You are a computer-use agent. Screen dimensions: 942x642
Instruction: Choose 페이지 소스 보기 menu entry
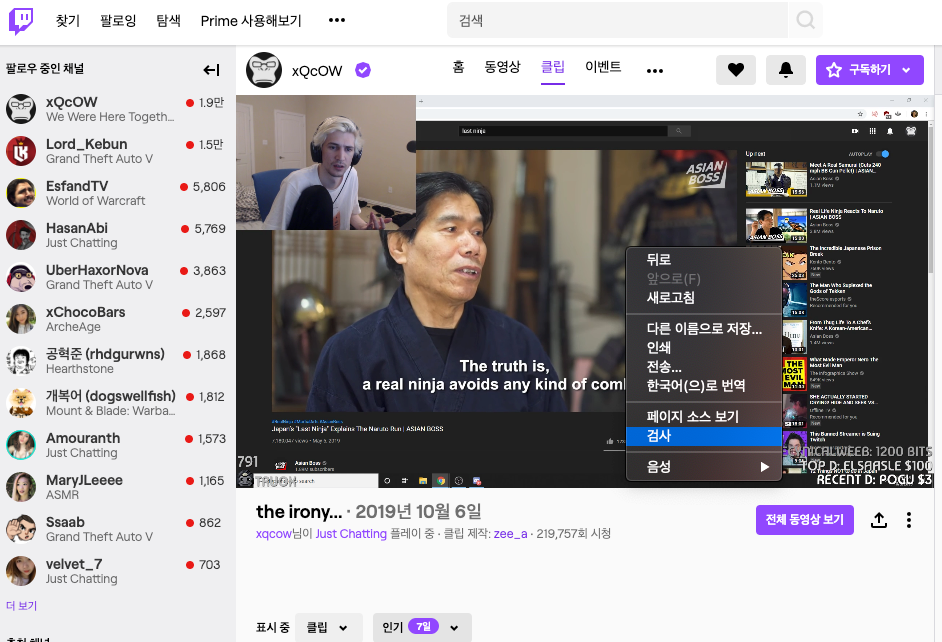(703, 416)
